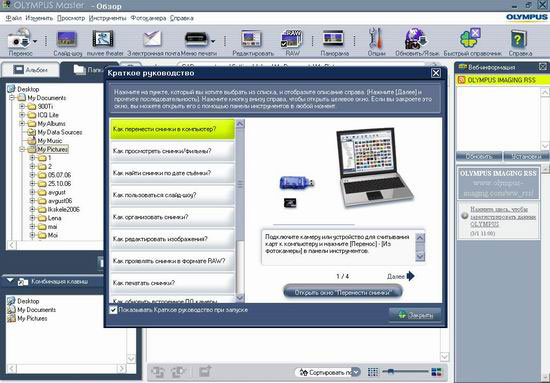Open the OLYMPUS registration link
This screenshot has width=550, height=383.
[503, 216]
